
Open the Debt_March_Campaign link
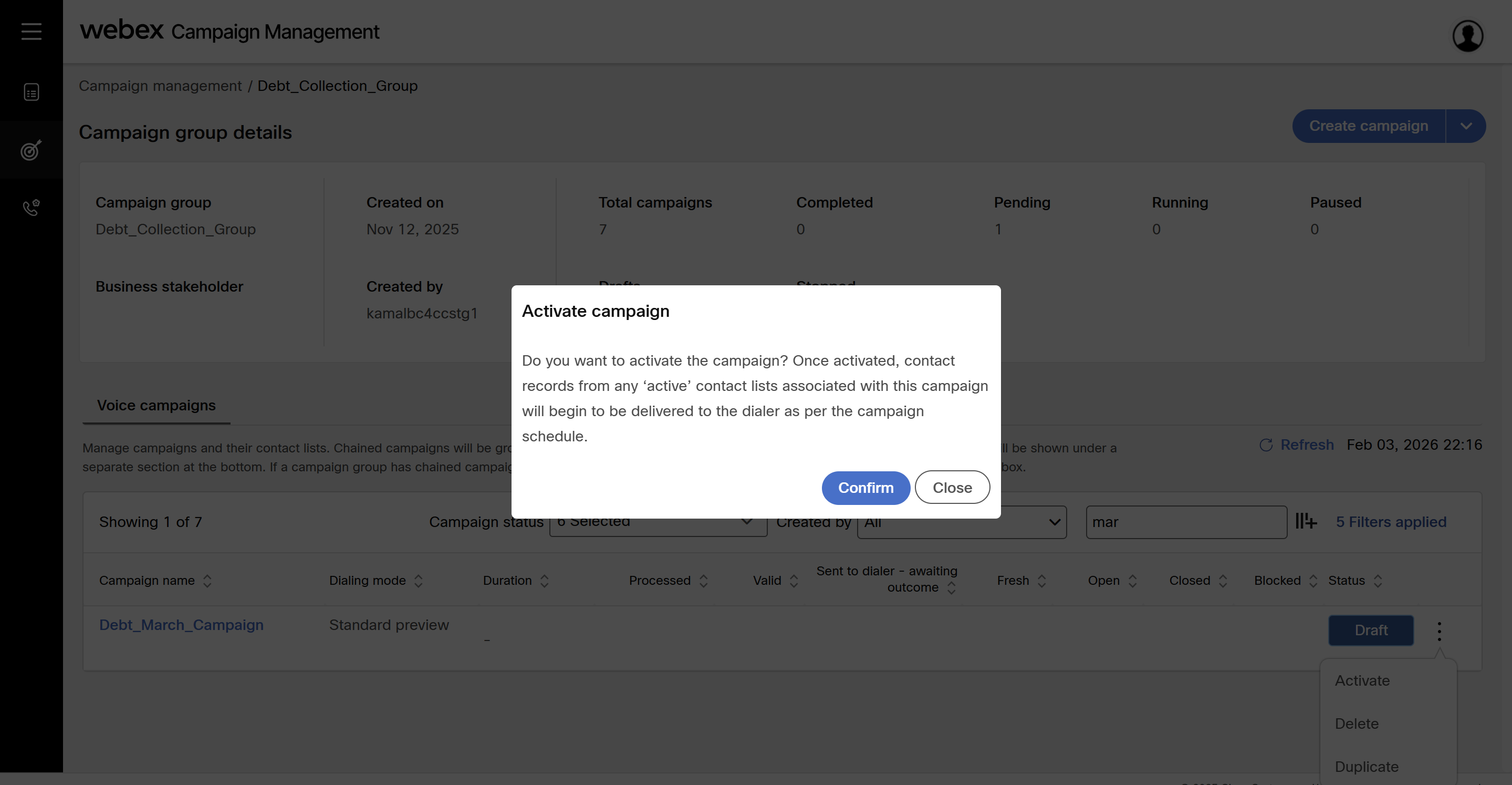coord(181,625)
